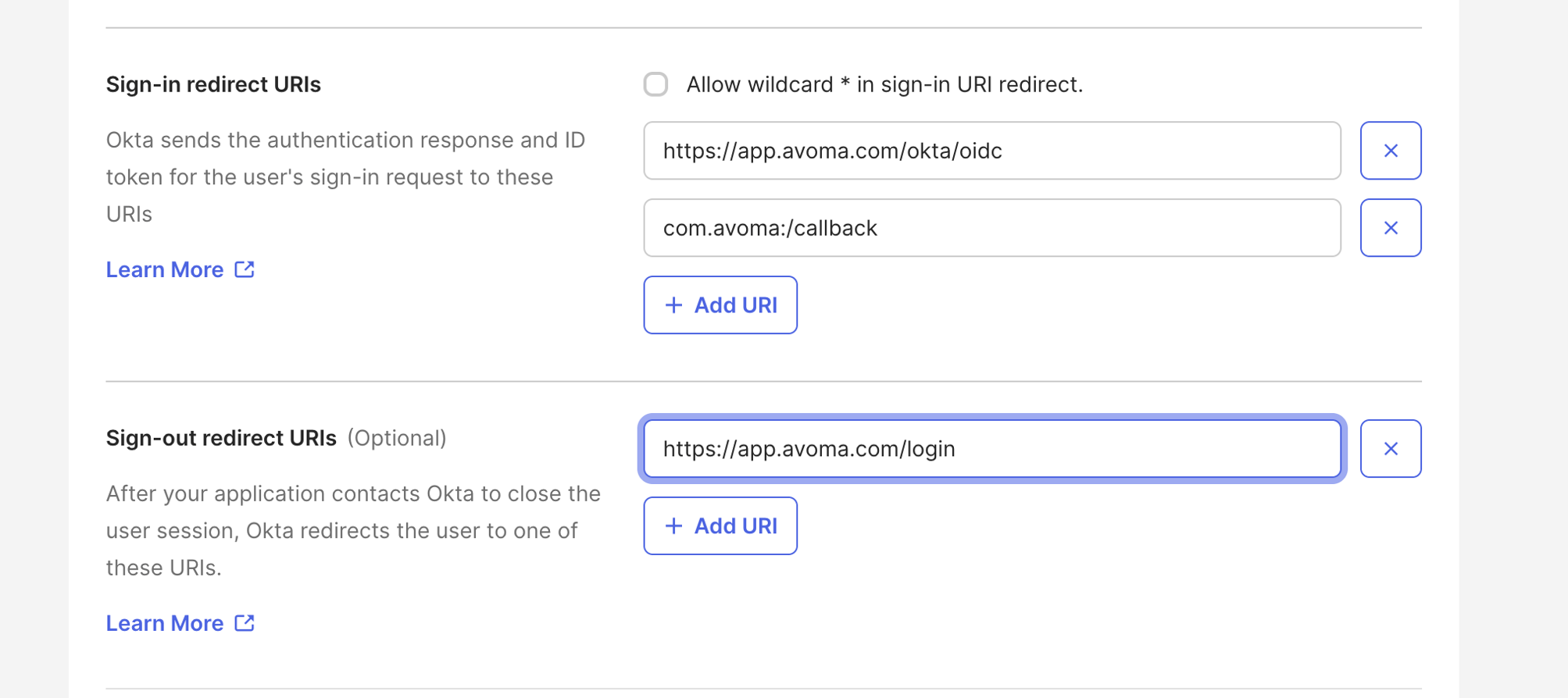Focus the com.avoma:/callback input field
The image size is (1568, 698).
(x=992, y=227)
